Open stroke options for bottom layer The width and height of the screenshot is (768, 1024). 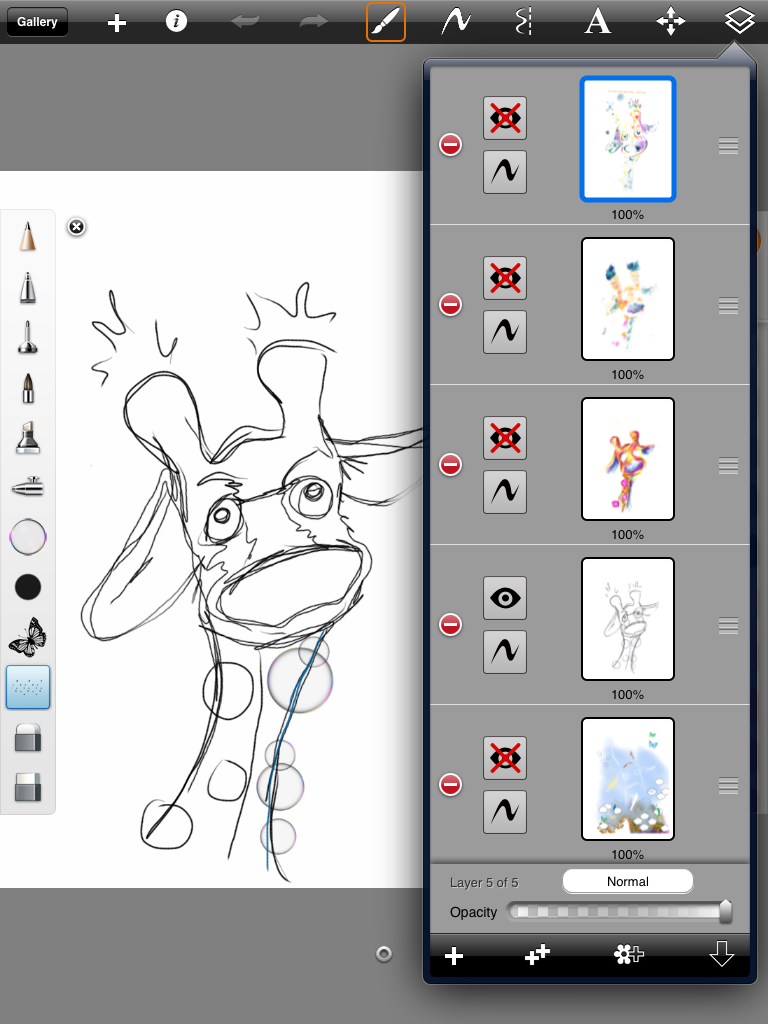click(505, 812)
